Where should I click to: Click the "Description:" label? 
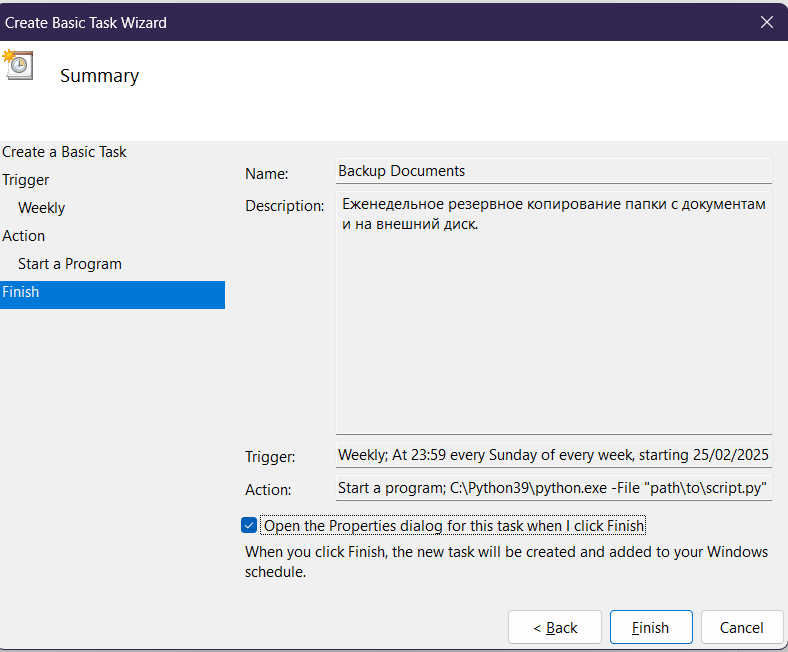[x=285, y=206]
